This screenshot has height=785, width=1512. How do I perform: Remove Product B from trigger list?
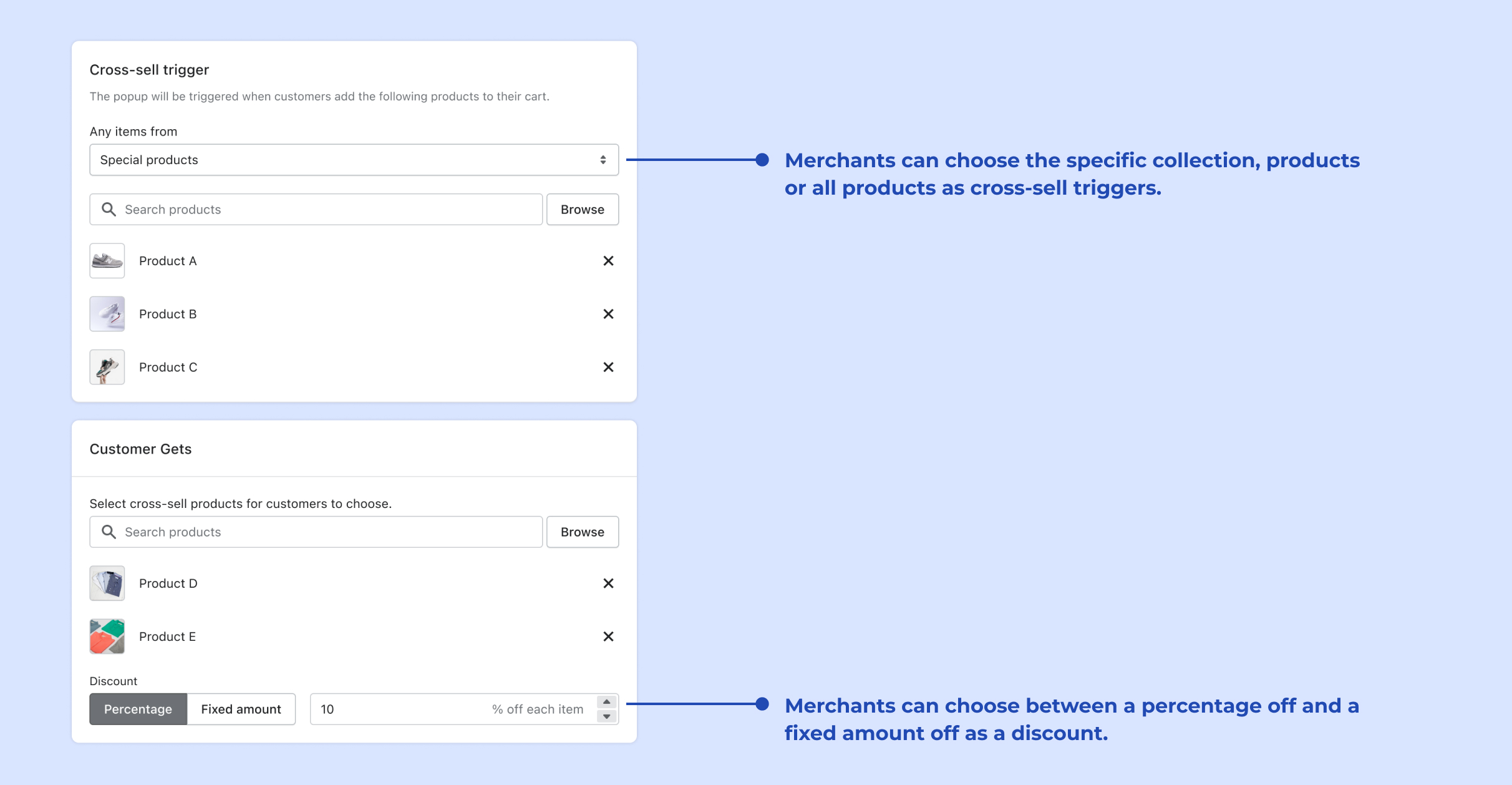[608, 314]
